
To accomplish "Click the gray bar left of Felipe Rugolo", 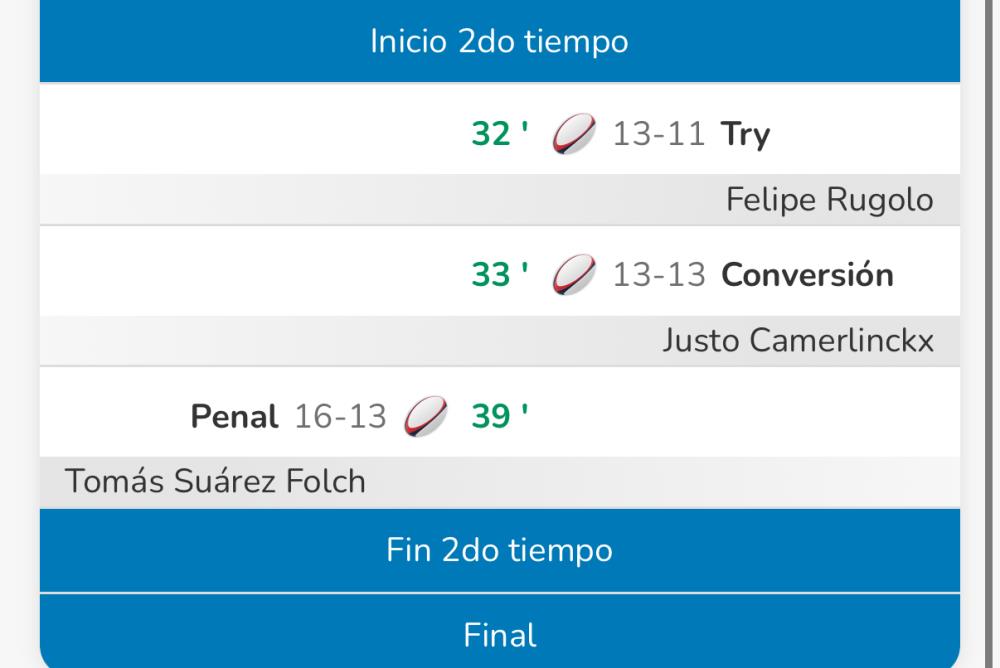I will pyautogui.click(x=380, y=200).
